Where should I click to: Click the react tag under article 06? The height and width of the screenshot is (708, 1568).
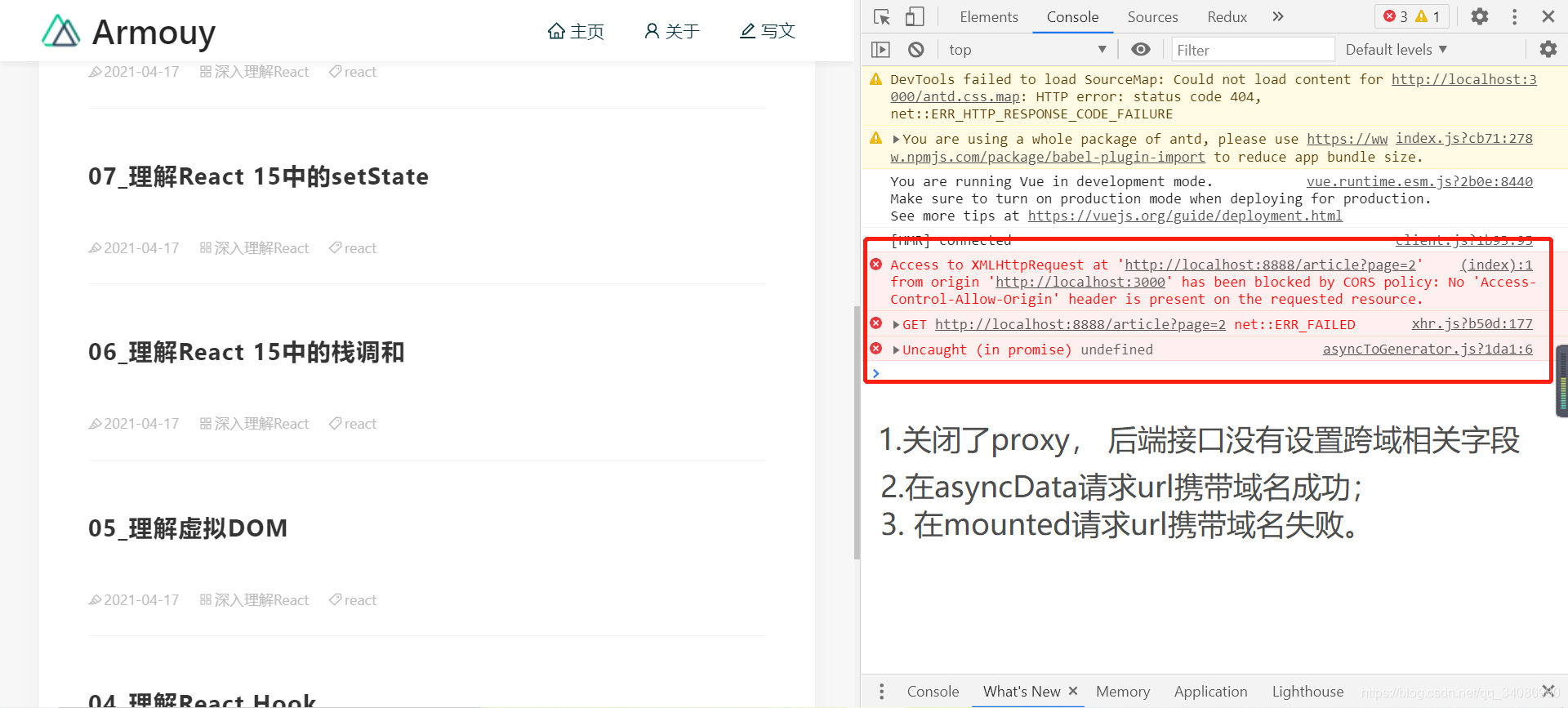(x=360, y=424)
